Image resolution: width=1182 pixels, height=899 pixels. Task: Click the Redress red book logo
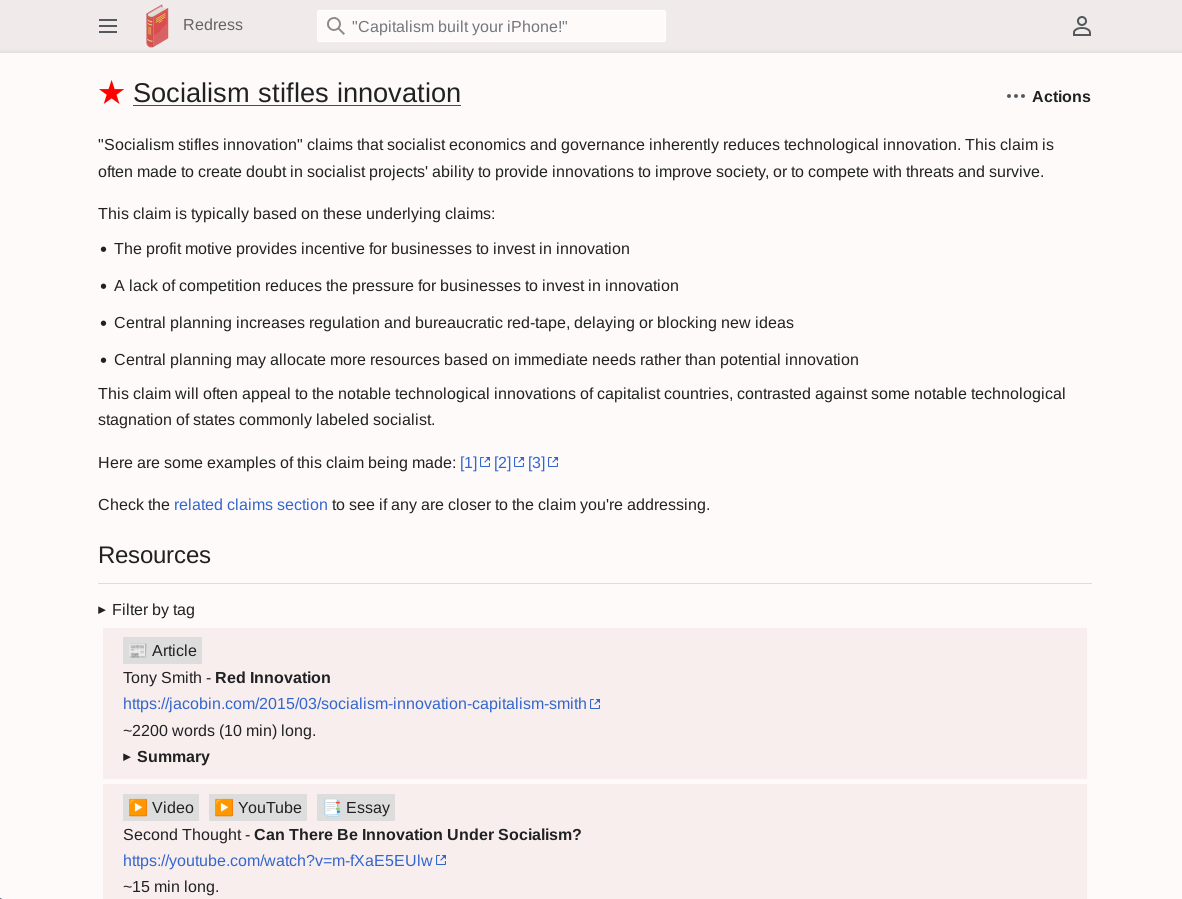(x=157, y=26)
